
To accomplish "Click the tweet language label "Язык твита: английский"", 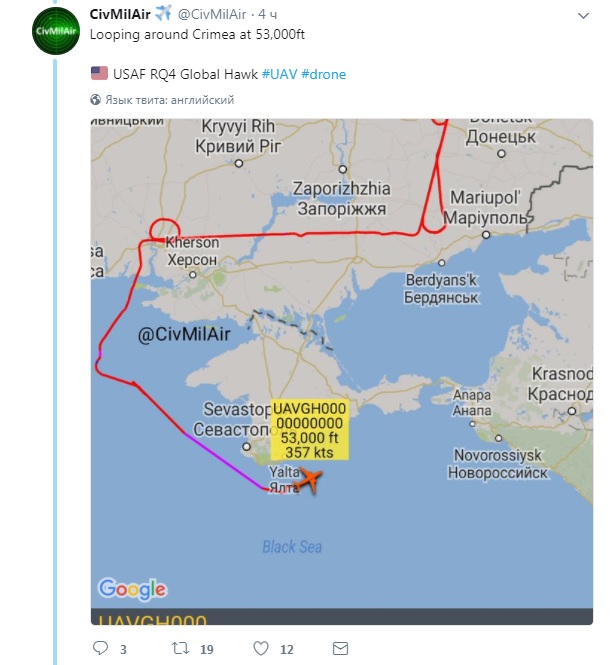I will coord(169,100).
